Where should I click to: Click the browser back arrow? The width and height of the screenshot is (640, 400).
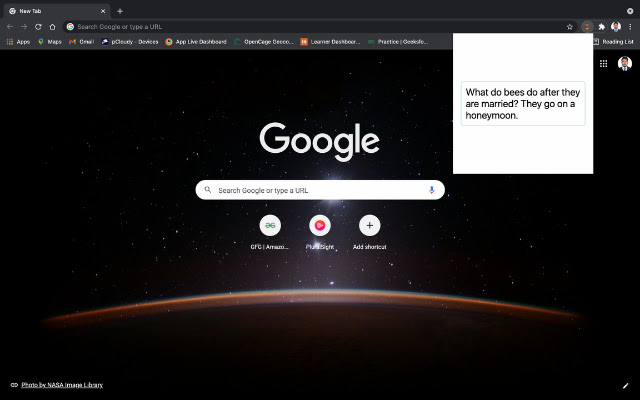pyautogui.click(x=10, y=27)
